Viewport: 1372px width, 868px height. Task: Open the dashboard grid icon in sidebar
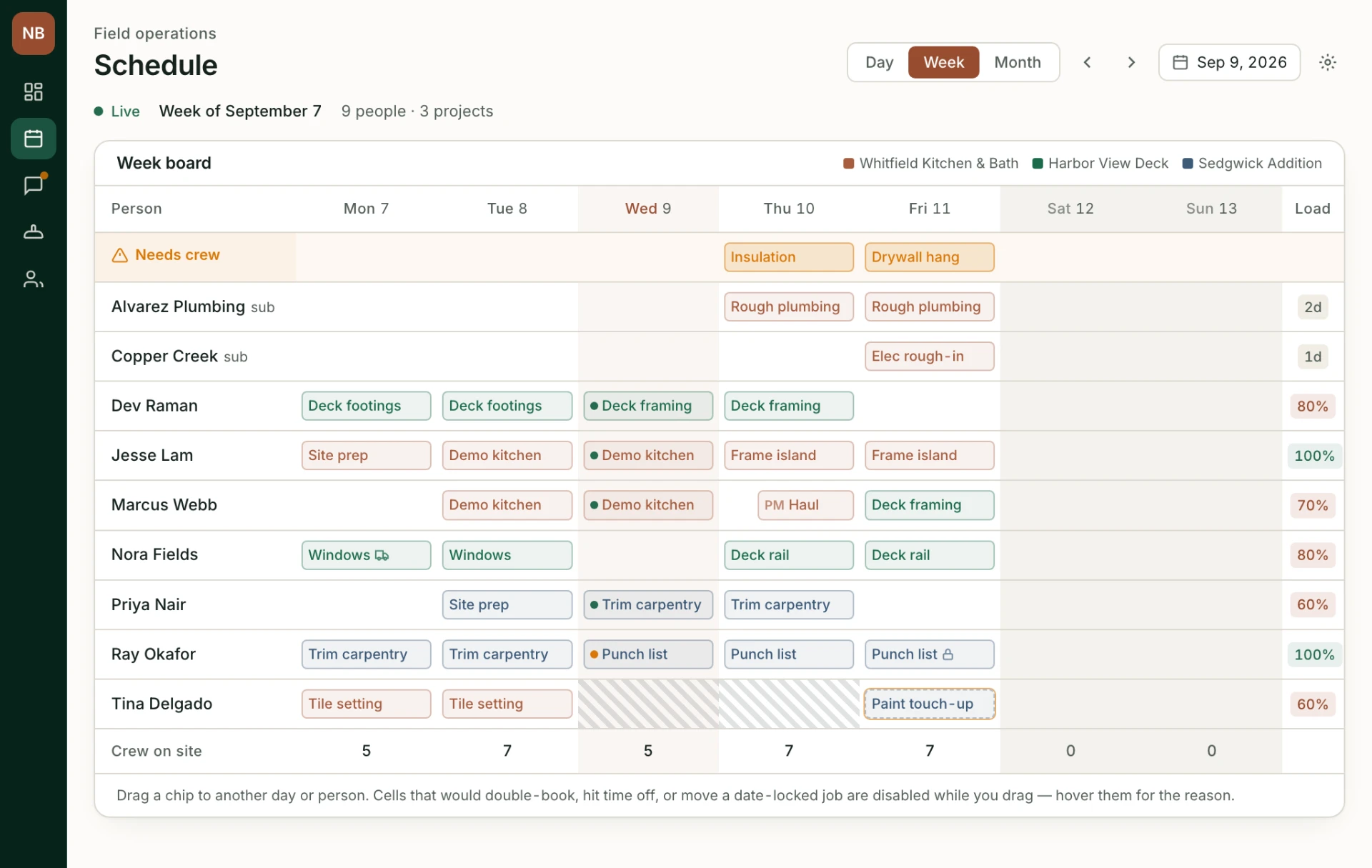33,91
